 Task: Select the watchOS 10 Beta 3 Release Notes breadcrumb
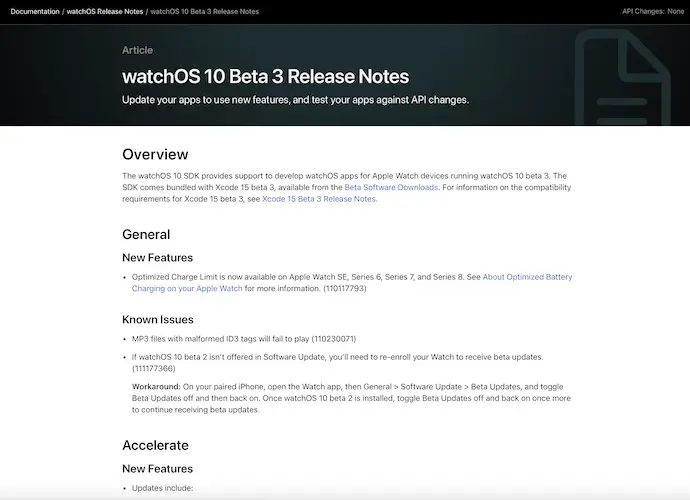pos(205,11)
